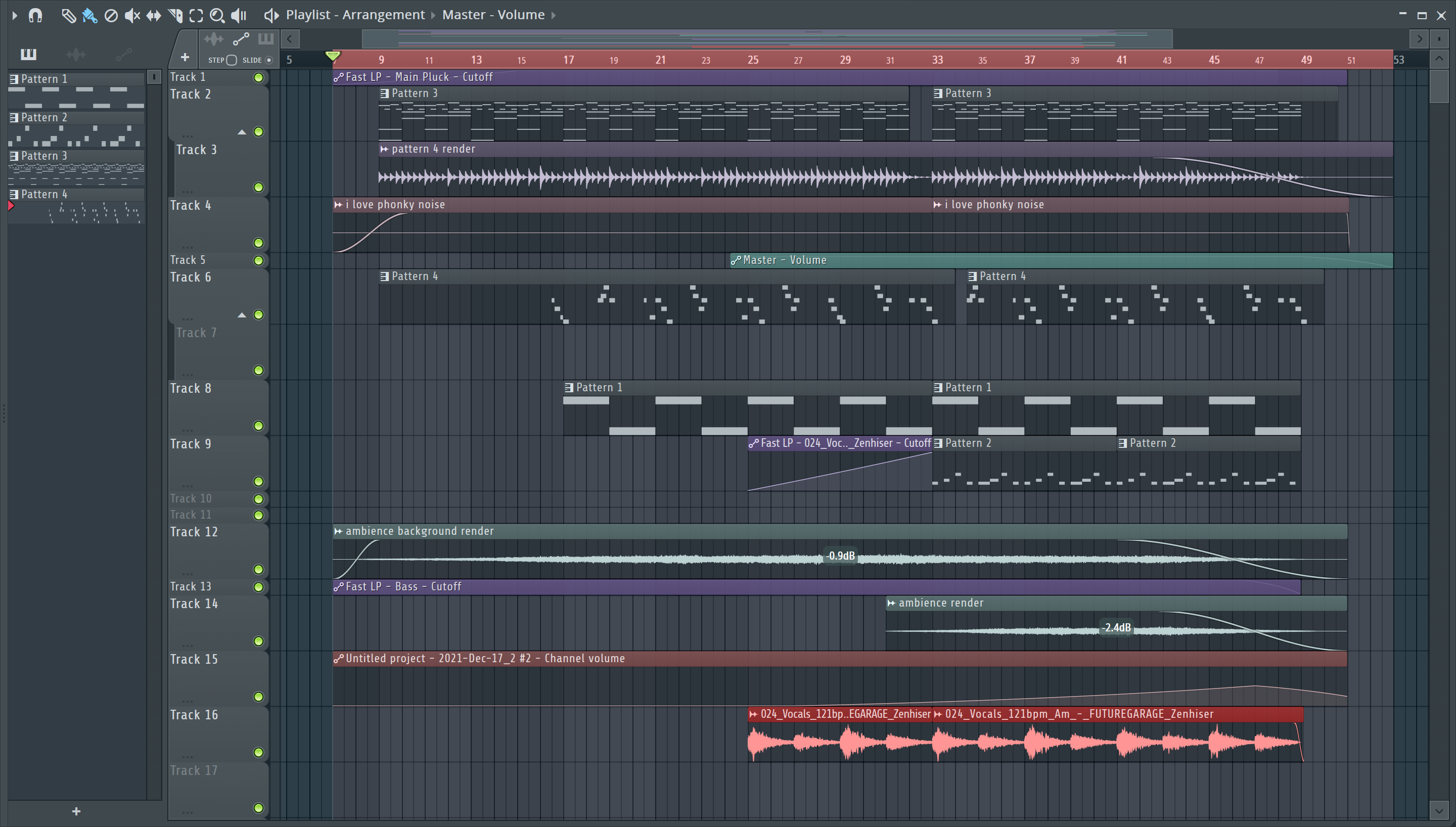The image size is (1456, 827).
Task: Click the small options dot beside right arrow
Action: (x=1439, y=39)
